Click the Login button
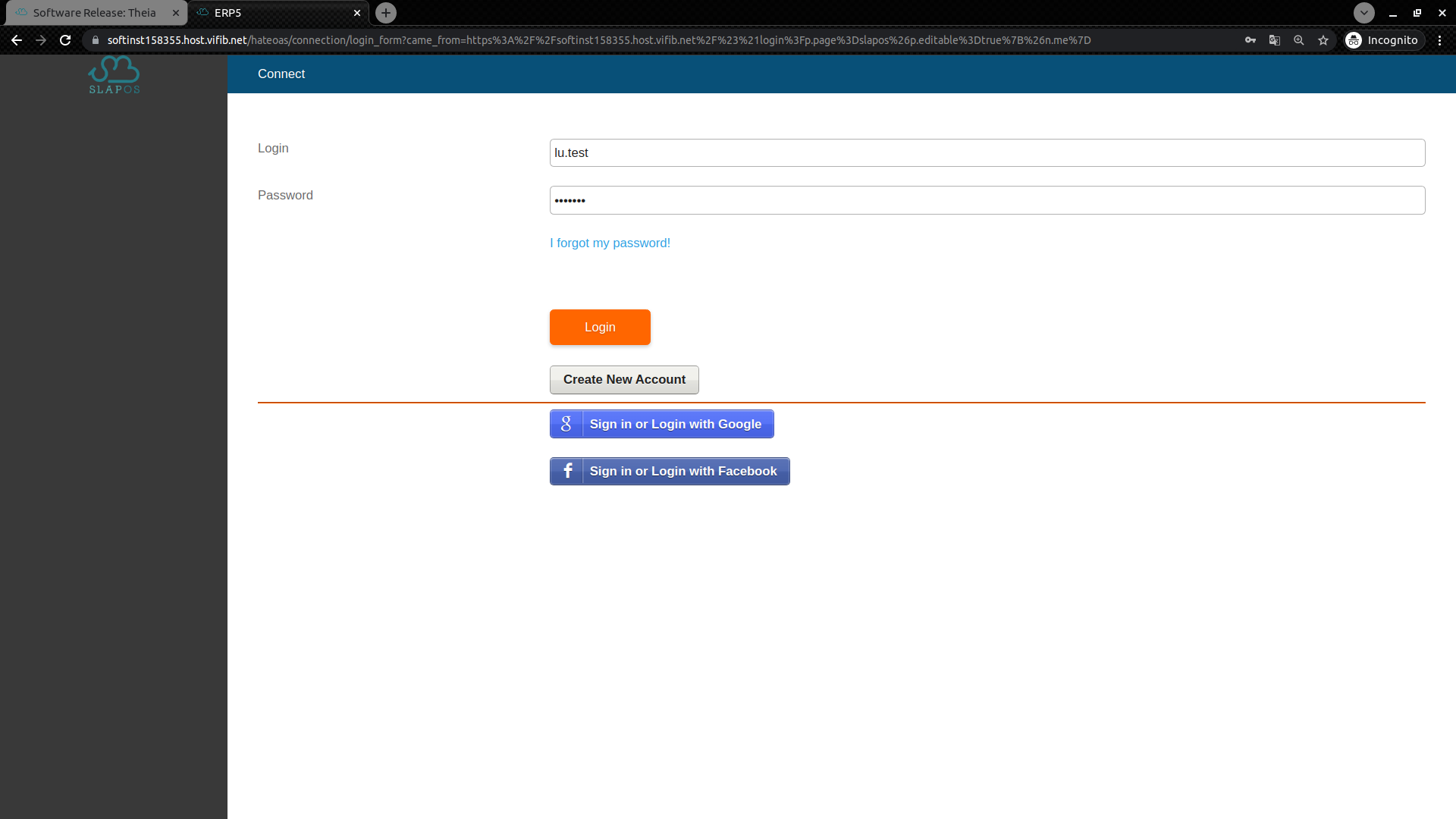The height and width of the screenshot is (819, 1456). [600, 327]
